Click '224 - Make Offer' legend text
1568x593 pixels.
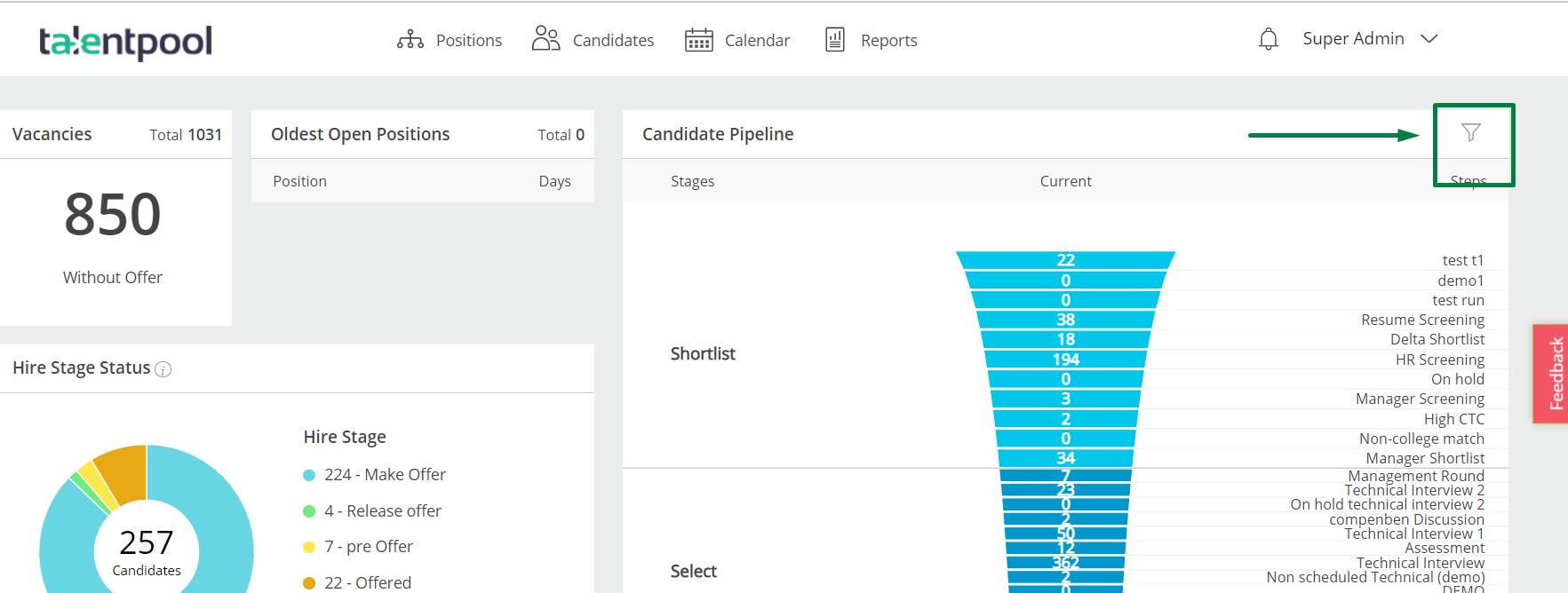pos(385,475)
